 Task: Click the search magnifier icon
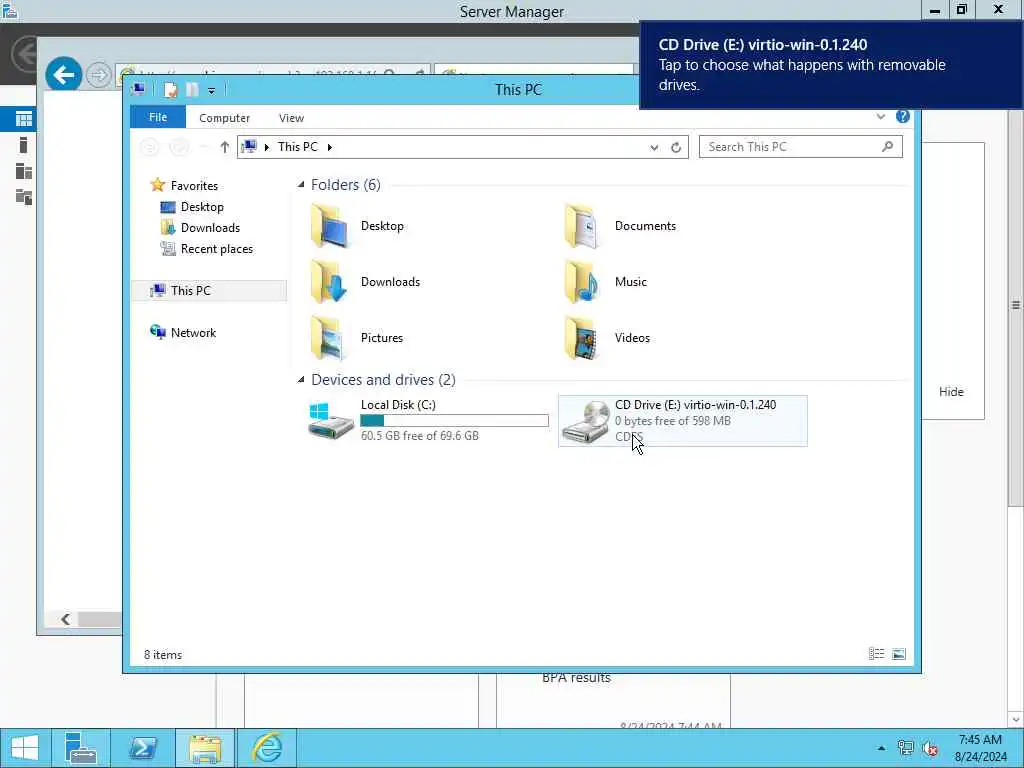pos(887,146)
